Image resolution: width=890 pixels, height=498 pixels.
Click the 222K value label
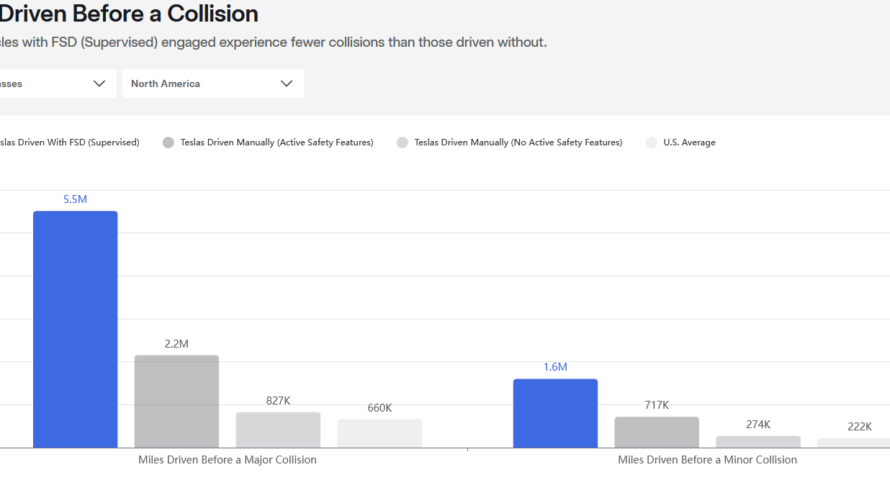pos(859,426)
